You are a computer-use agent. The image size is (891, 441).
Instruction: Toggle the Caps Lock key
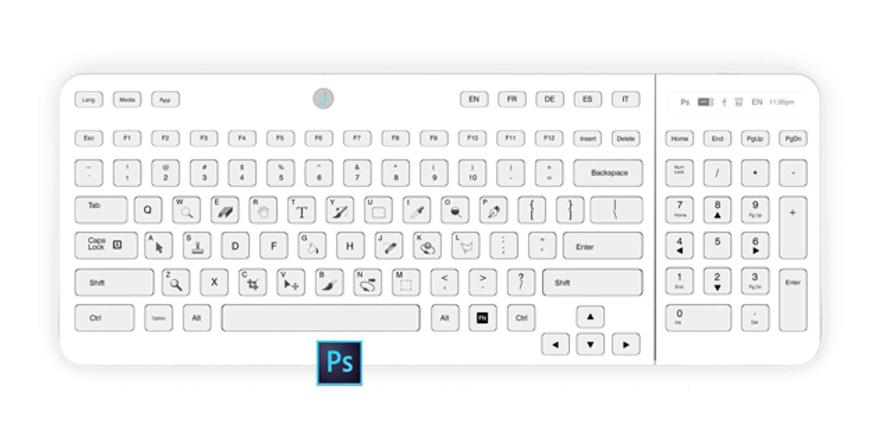[x=106, y=246]
